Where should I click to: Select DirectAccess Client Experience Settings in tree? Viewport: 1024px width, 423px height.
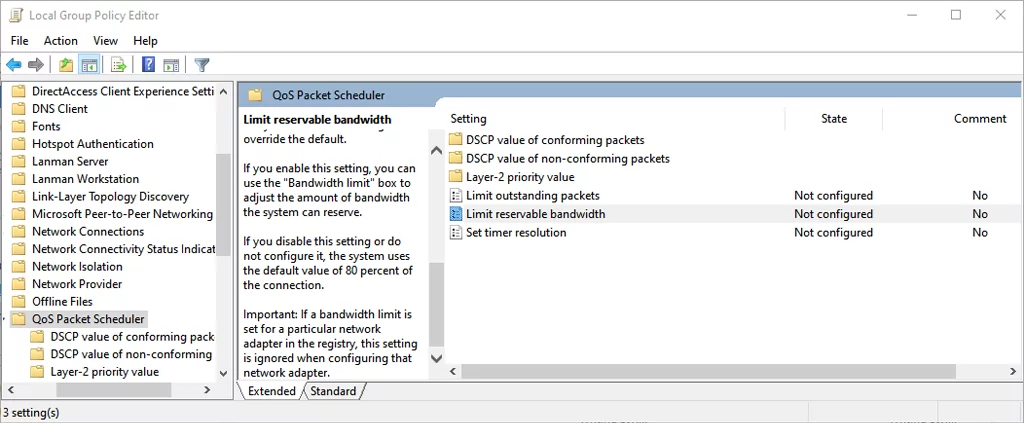[123, 91]
